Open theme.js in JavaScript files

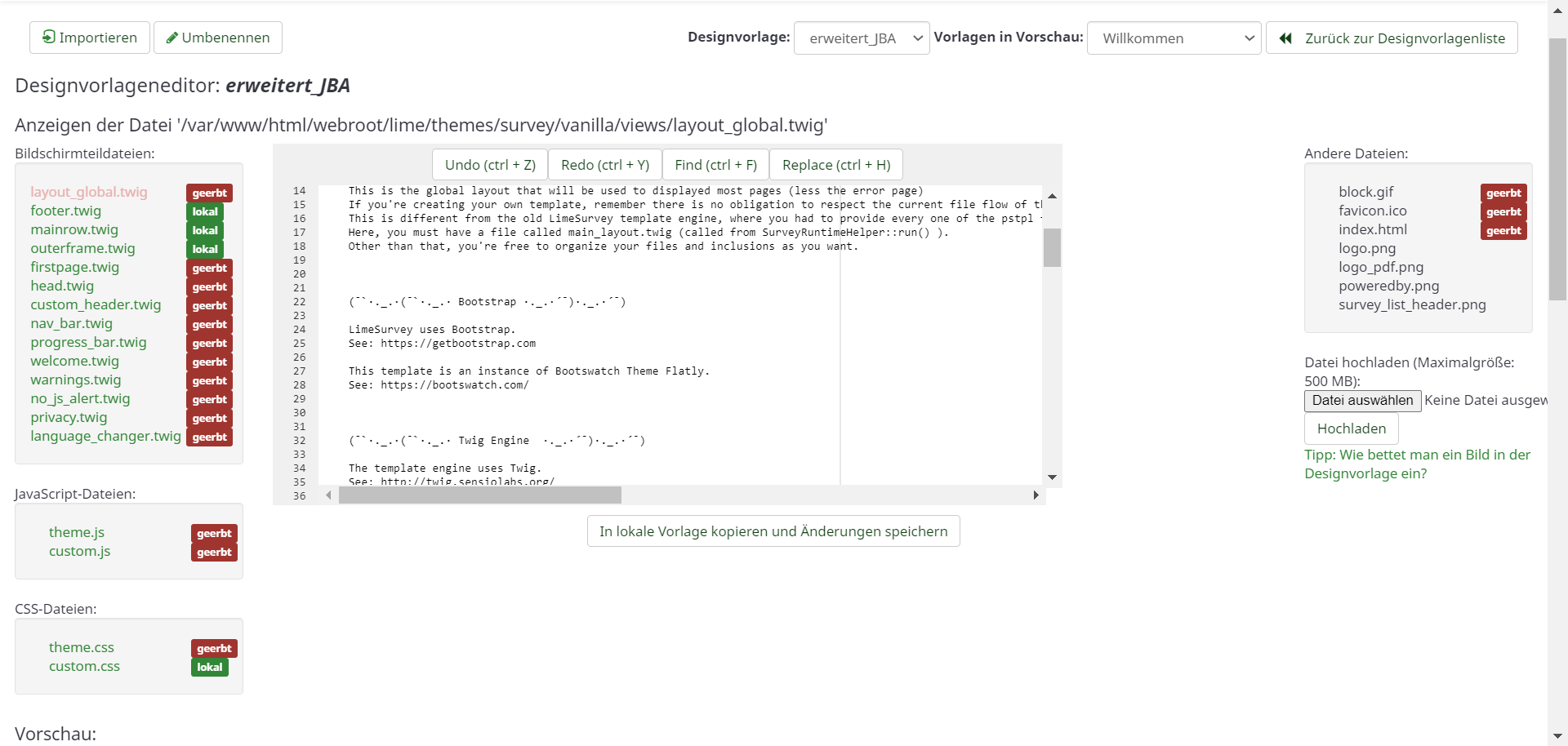(77, 533)
